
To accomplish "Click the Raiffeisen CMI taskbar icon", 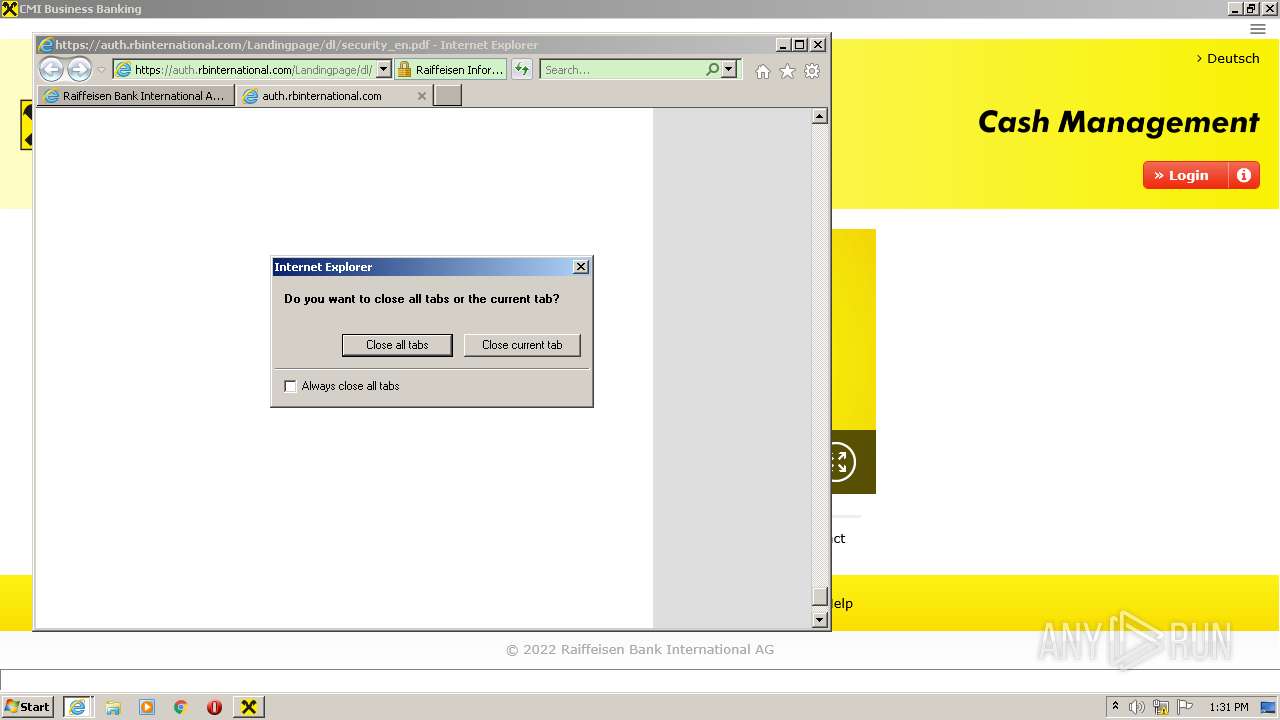I will 249,707.
